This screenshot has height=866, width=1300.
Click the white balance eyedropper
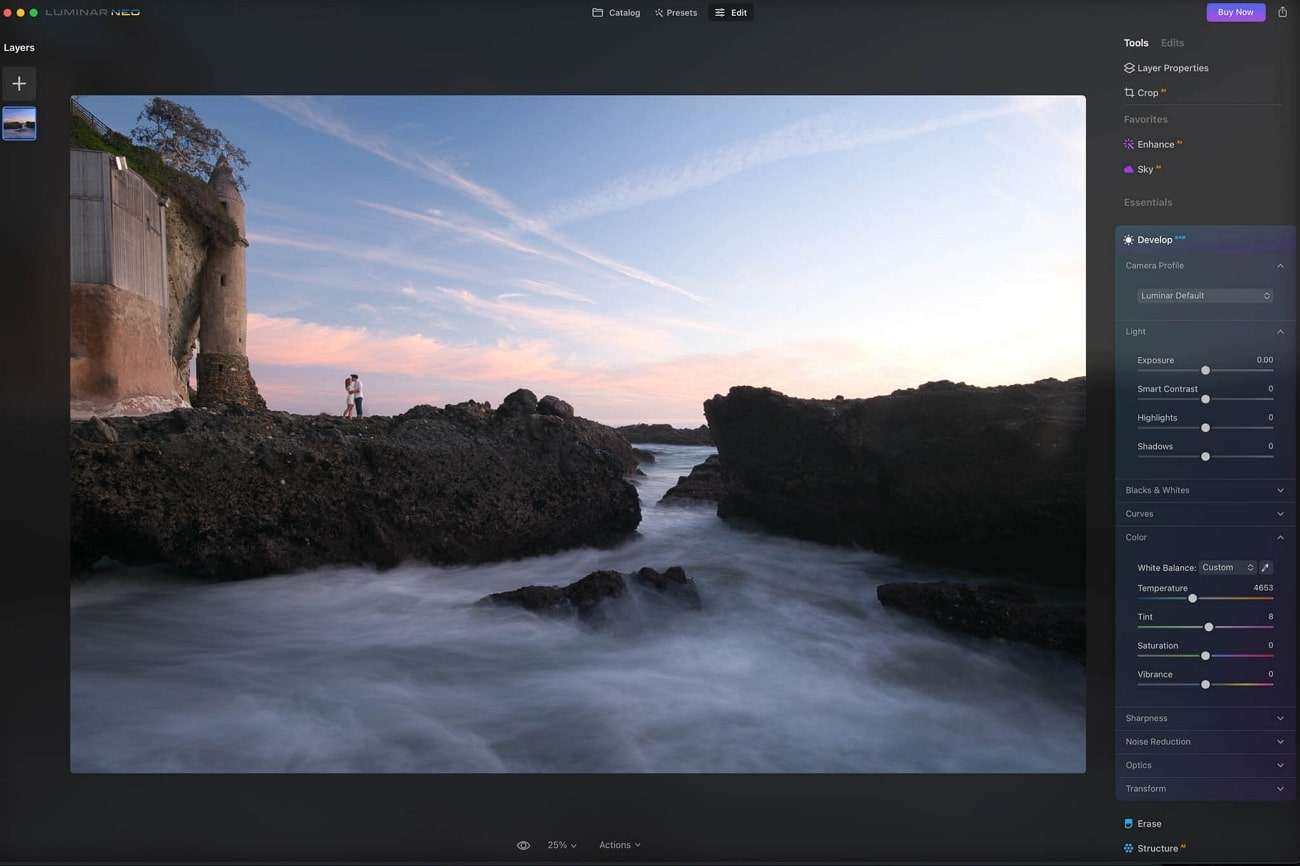click(1264, 567)
